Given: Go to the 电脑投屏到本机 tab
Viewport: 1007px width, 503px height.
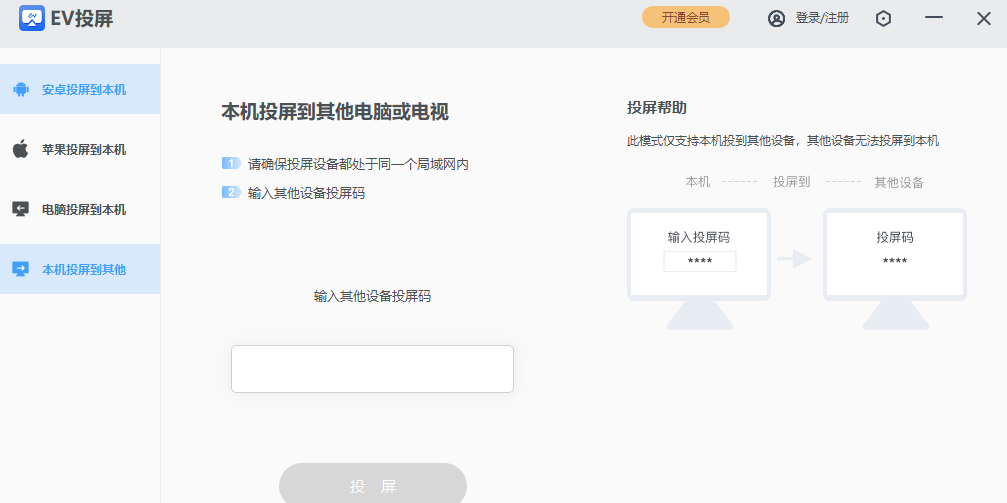Looking at the screenshot, I should (84, 209).
